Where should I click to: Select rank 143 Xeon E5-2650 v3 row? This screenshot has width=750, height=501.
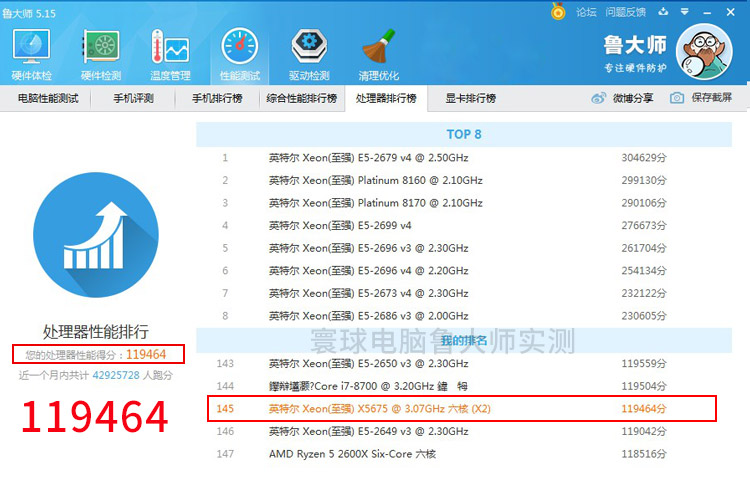(x=464, y=364)
